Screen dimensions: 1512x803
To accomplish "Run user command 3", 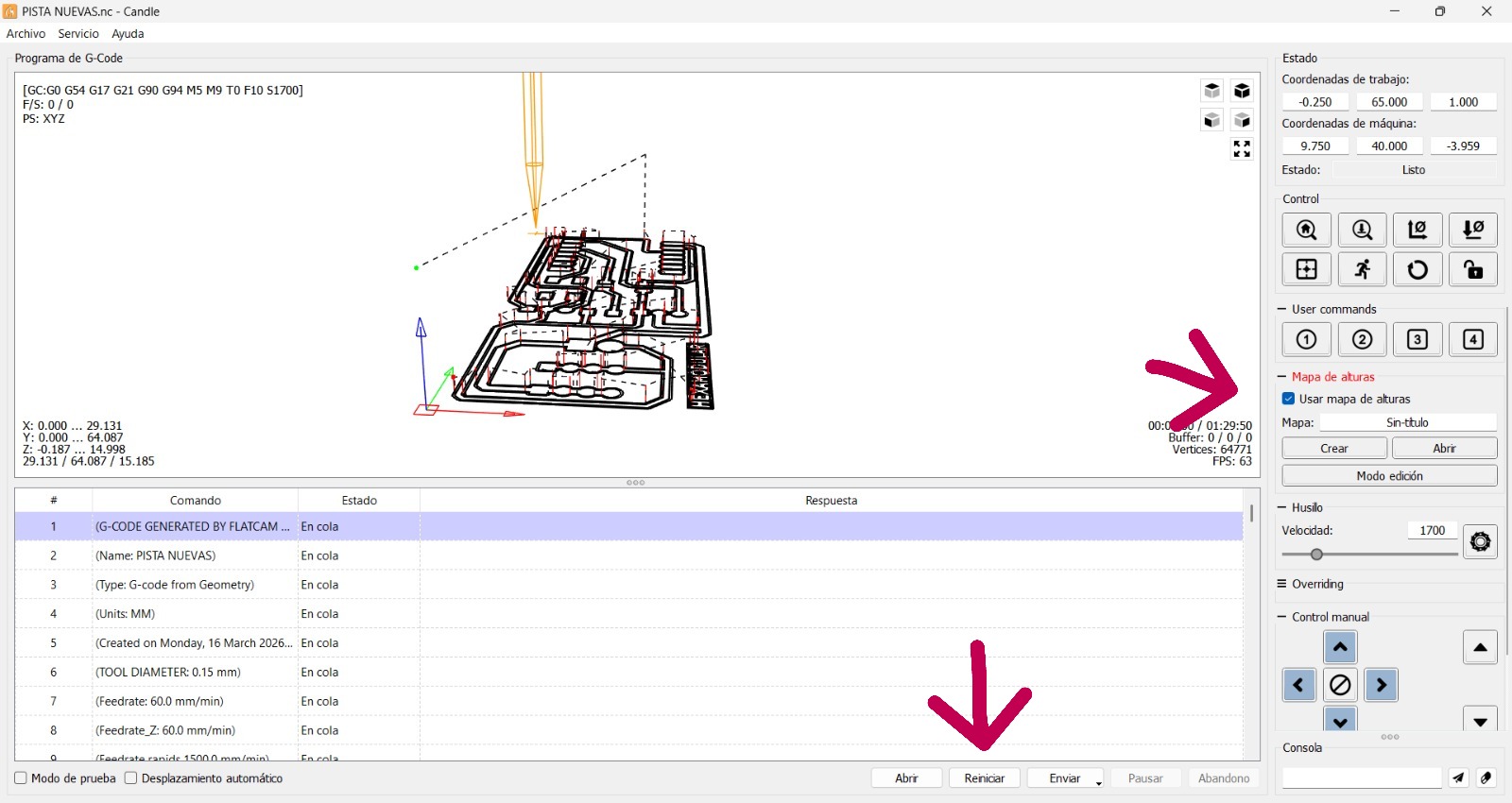I will (1417, 339).
